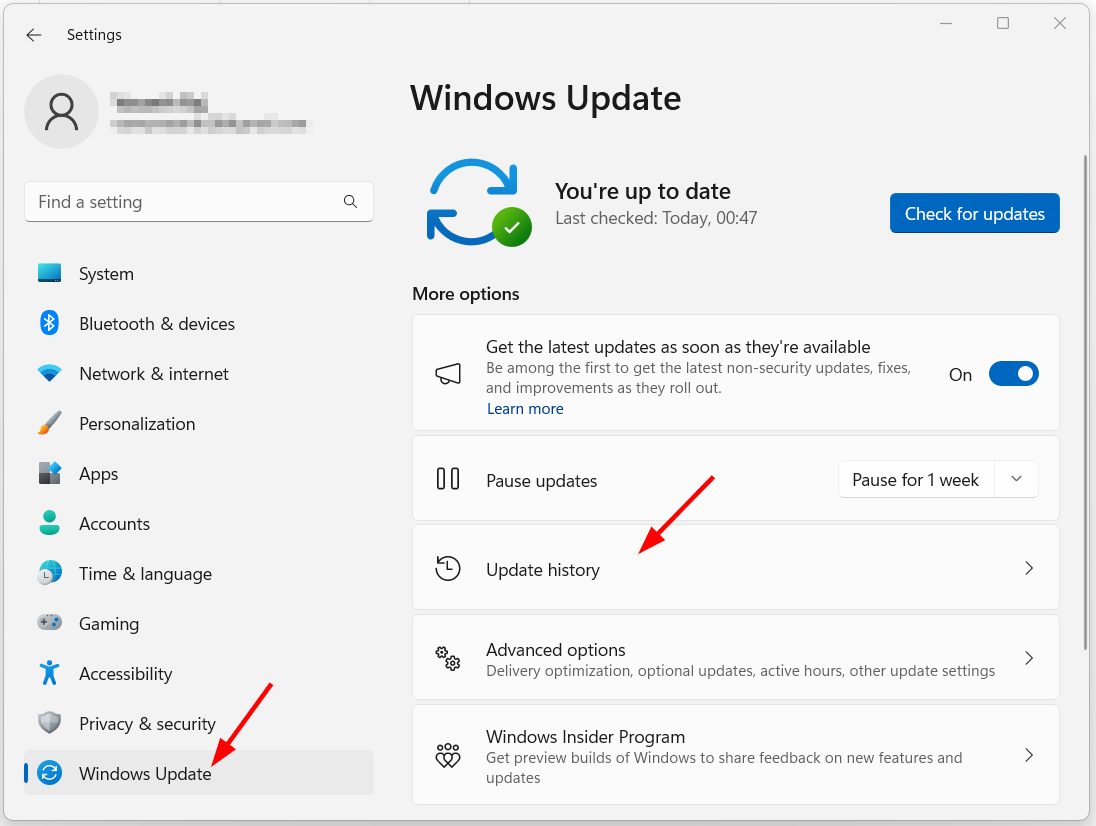Turn off get latest updates toggle
The image size is (1096, 826).
[x=1014, y=374]
